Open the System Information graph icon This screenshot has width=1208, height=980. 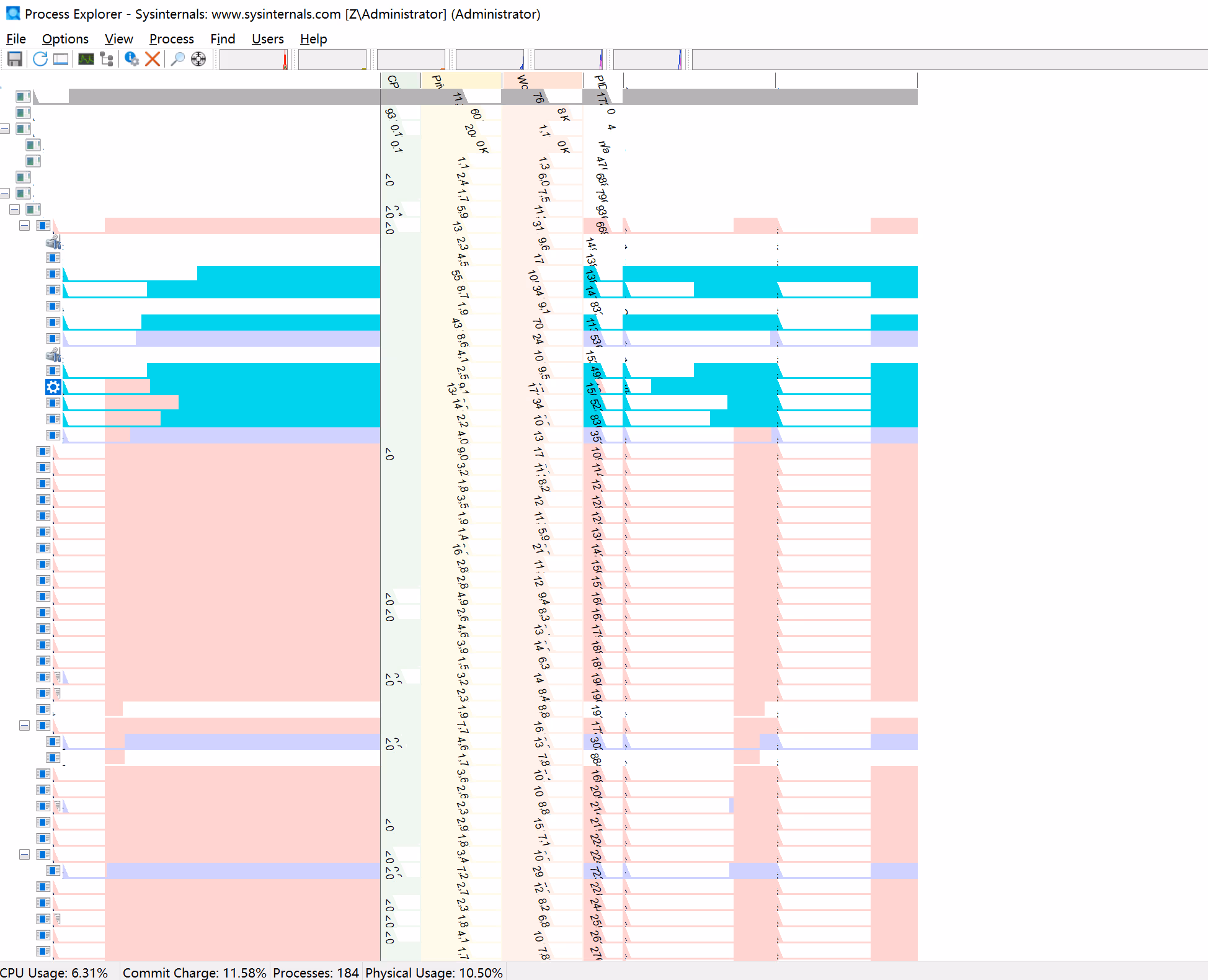[x=86, y=59]
